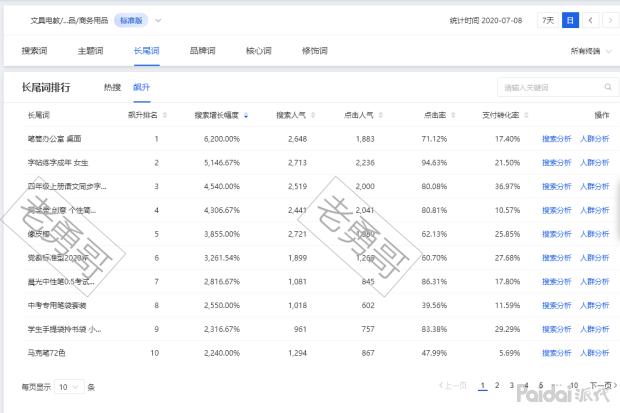Viewport: 620px width, 413px height.
Task: Open the 所有终端 terminal dropdown
Action: click(591, 51)
